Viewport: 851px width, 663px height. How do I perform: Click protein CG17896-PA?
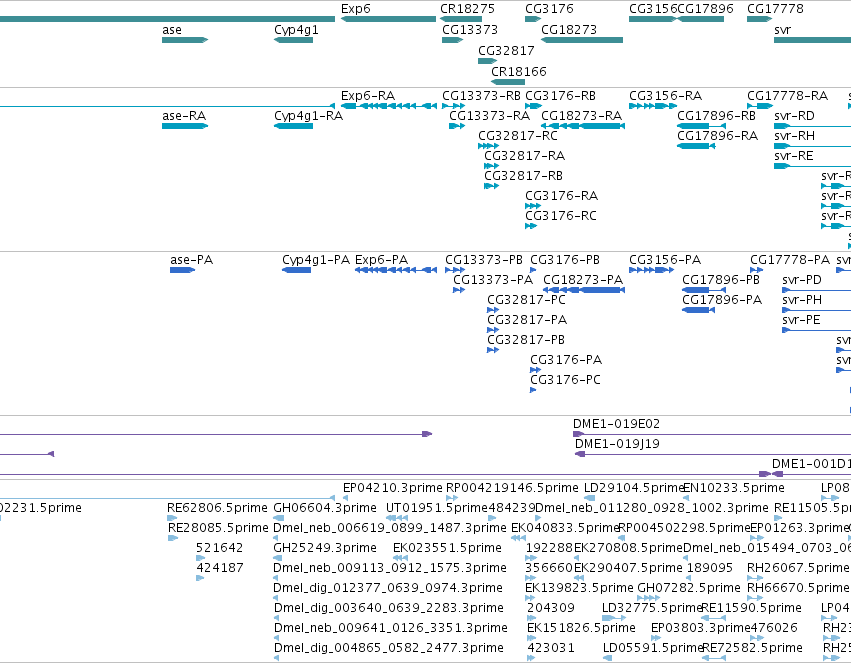698,310
